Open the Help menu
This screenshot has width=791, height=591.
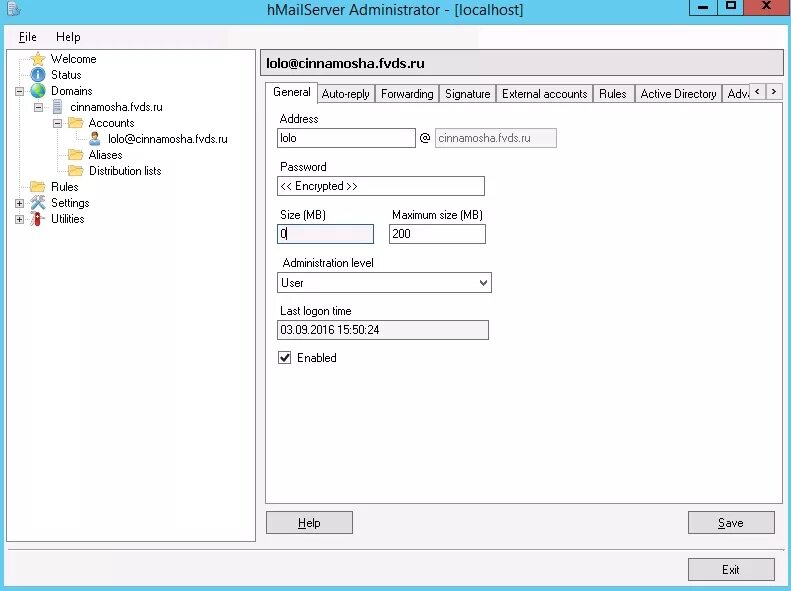coord(68,37)
